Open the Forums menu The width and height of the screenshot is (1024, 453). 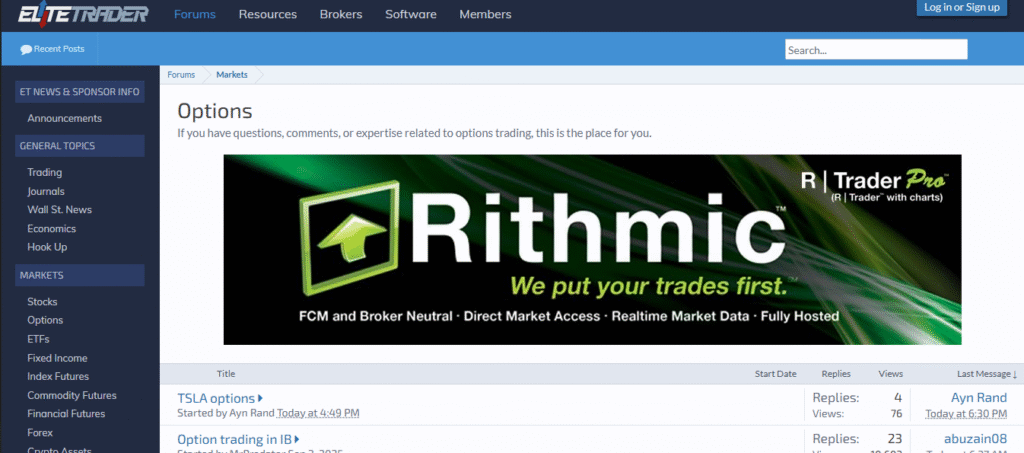(x=195, y=14)
